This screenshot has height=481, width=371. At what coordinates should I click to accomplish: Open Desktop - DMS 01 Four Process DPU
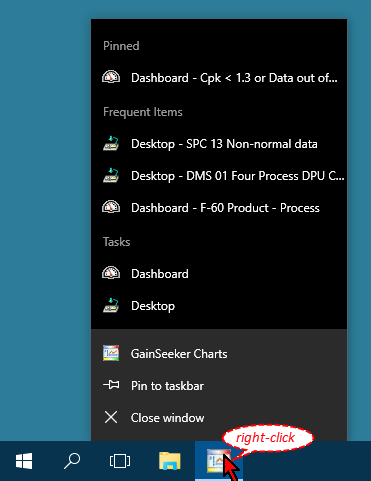219,176
